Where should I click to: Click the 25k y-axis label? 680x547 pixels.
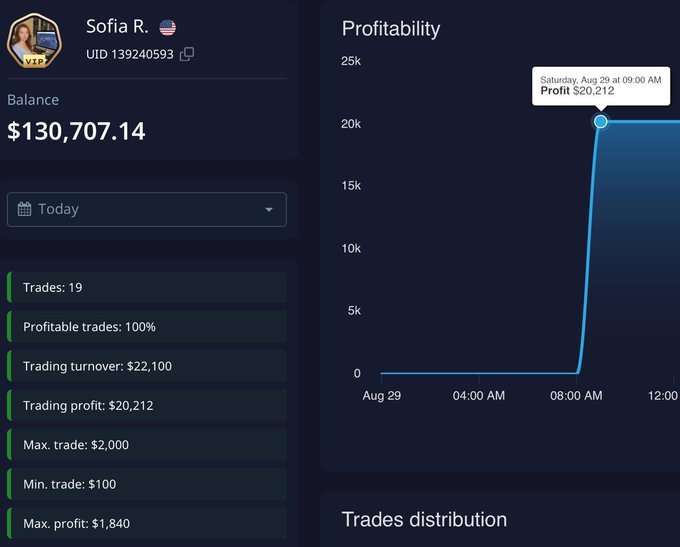point(351,61)
